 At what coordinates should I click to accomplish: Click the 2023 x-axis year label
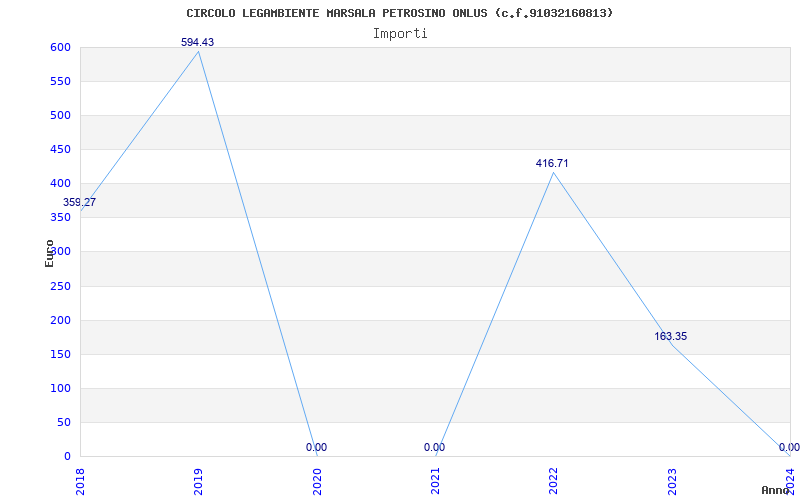(x=672, y=480)
